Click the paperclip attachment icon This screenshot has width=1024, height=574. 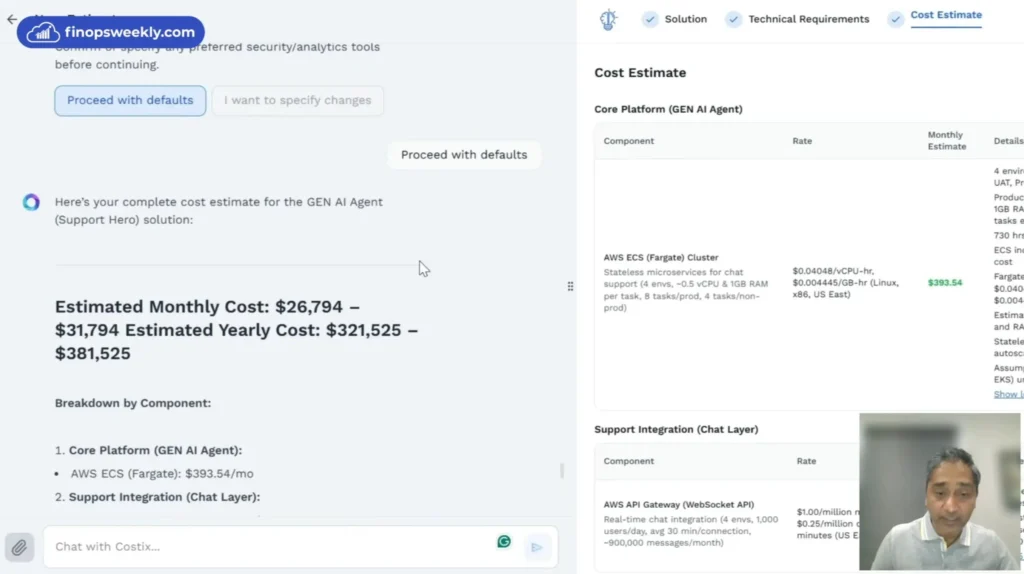click(20, 547)
